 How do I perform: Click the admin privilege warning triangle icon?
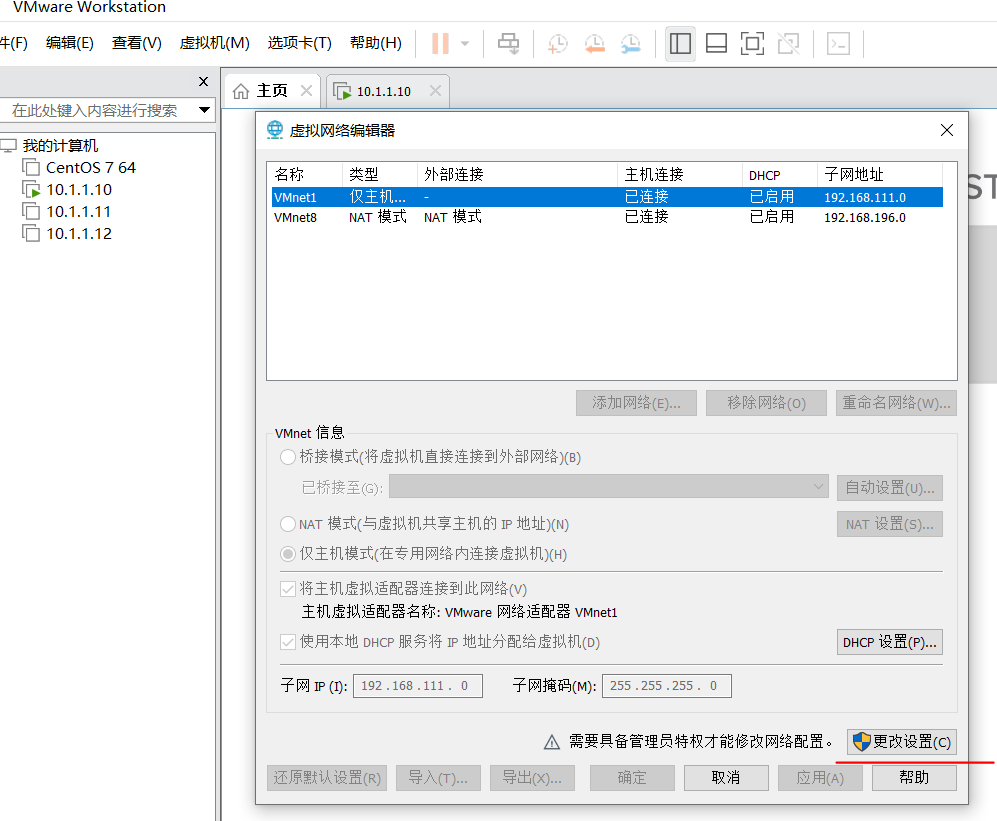(x=552, y=742)
